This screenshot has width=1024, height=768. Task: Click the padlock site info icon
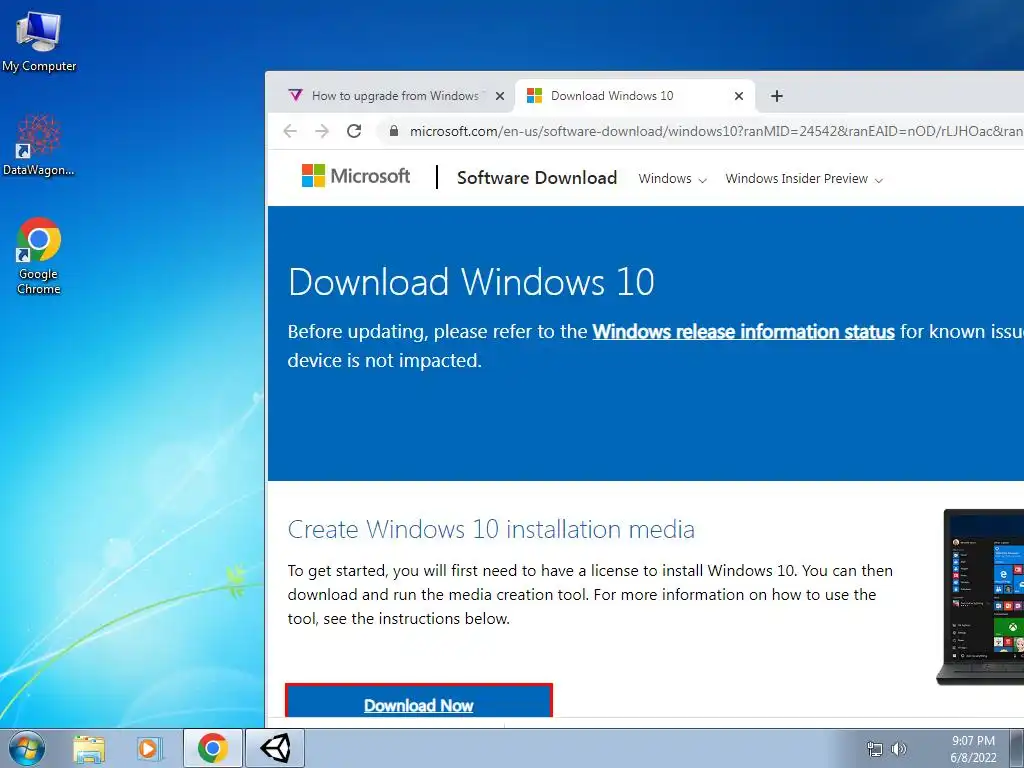pos(393,131)
